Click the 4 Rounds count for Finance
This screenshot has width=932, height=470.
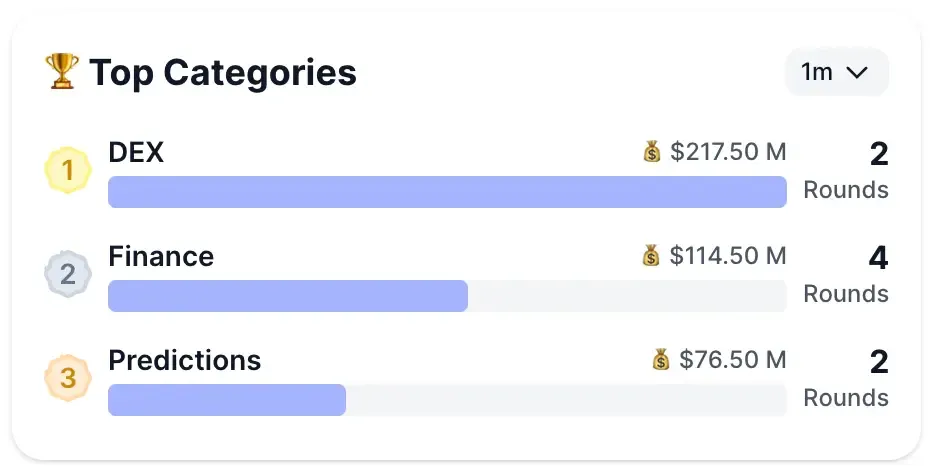point(847,274)
